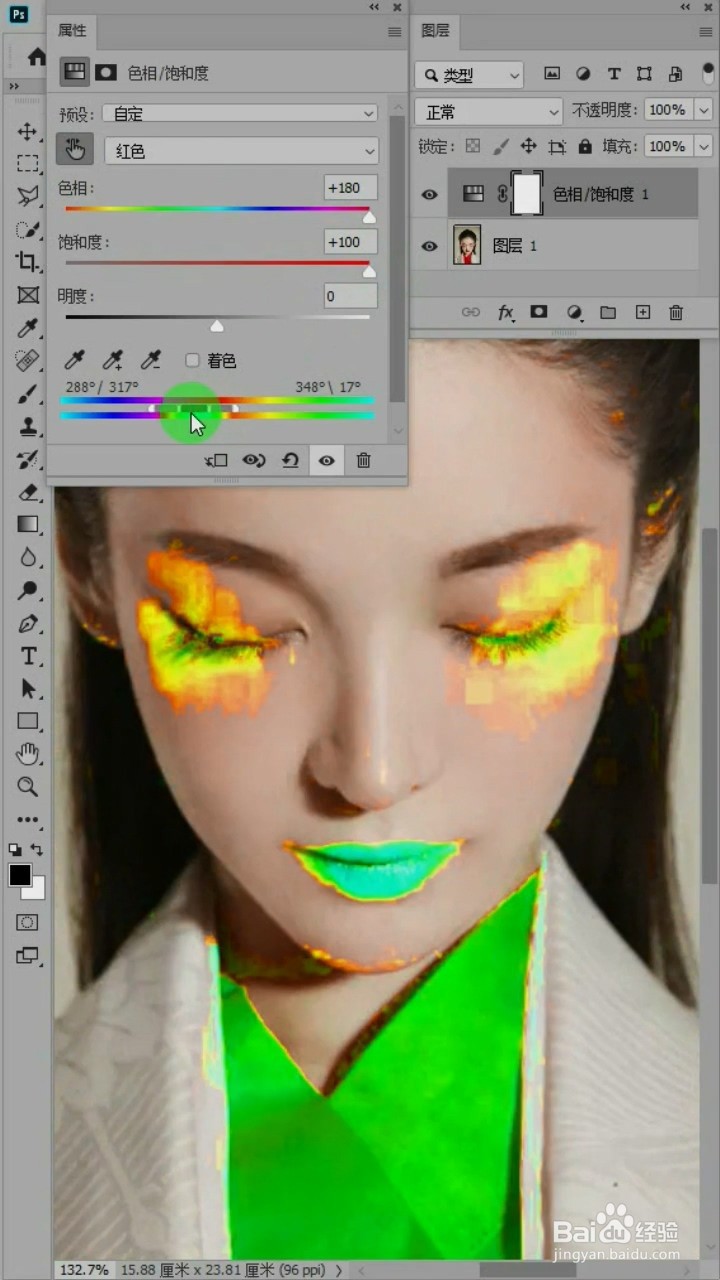Screen dimensions: 720x1280
Task: Select the Move tool
Action: [27, 132]
